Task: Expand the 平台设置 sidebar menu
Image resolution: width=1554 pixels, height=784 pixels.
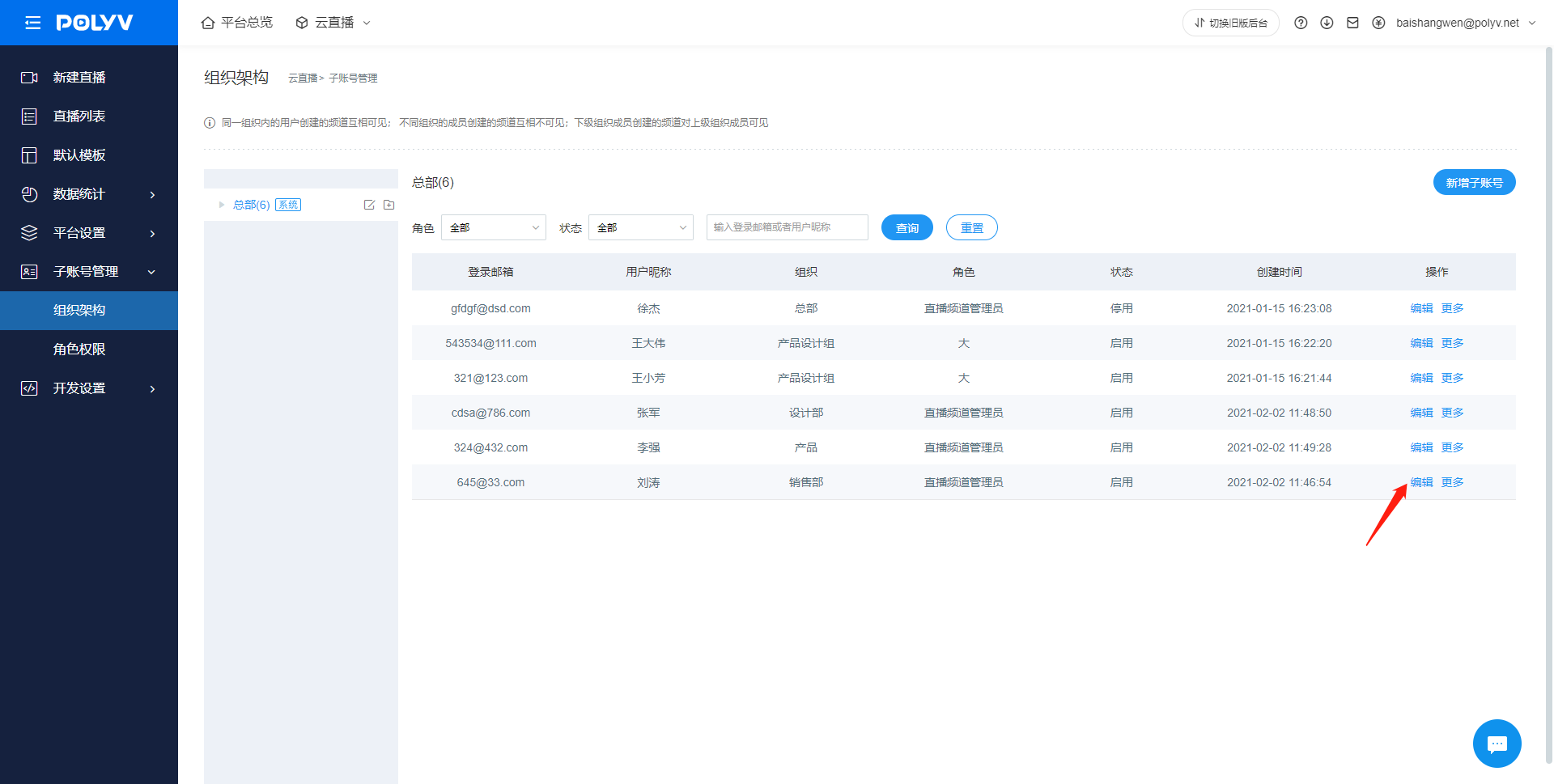Action: point(89,233)
